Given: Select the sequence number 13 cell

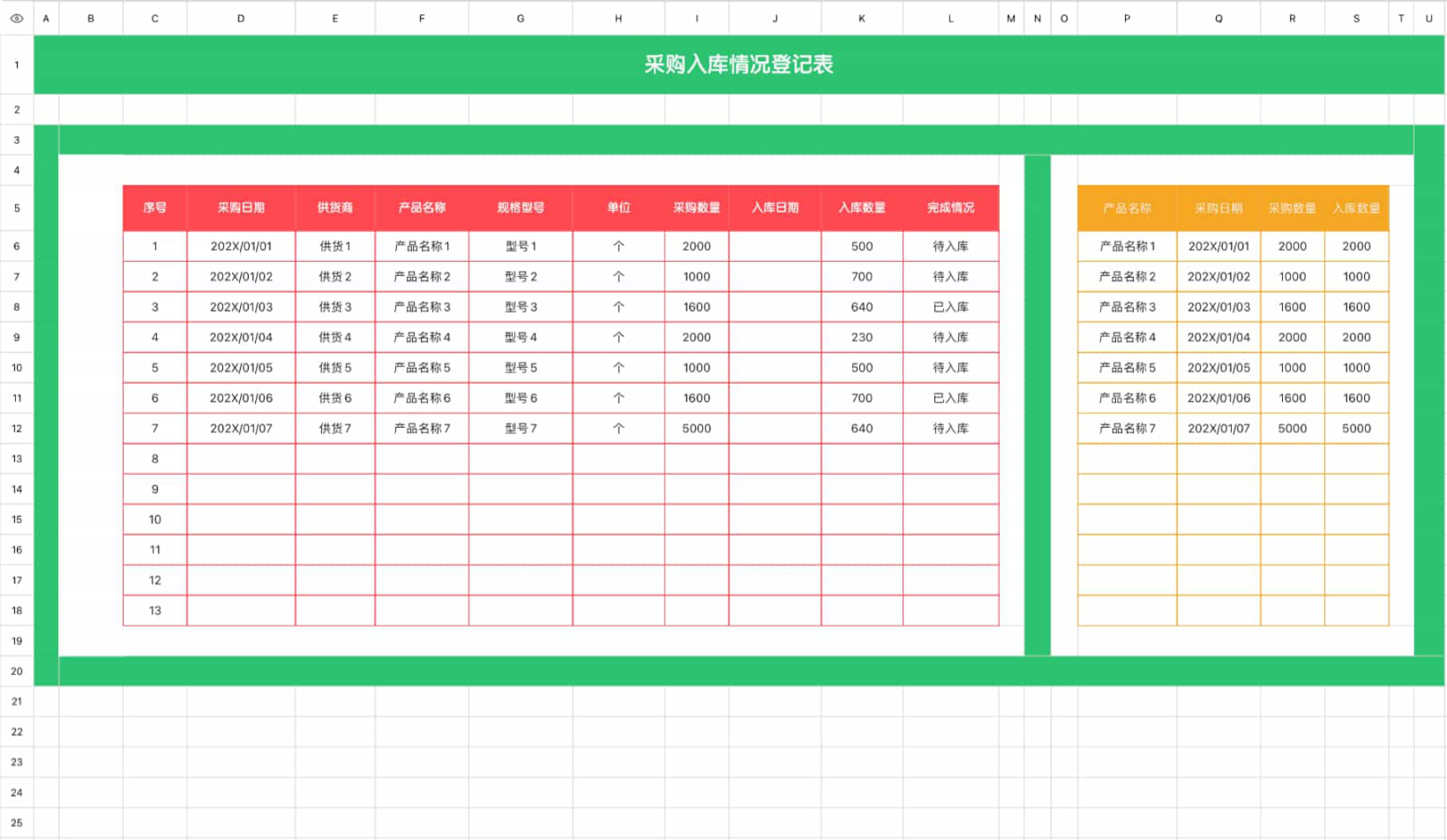Looking at the screenshot, I should [x=154, y=611].
